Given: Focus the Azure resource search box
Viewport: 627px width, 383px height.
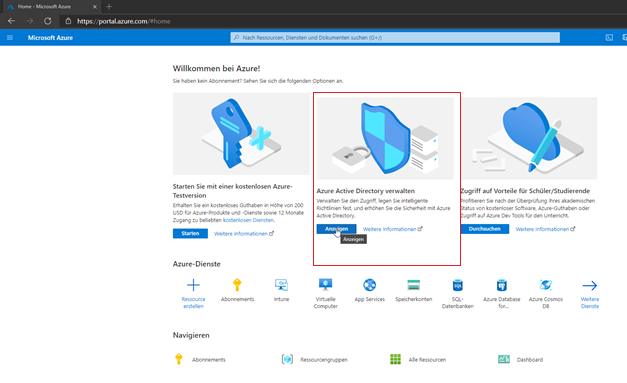Looking at the screenshot, I should [395, 38].
